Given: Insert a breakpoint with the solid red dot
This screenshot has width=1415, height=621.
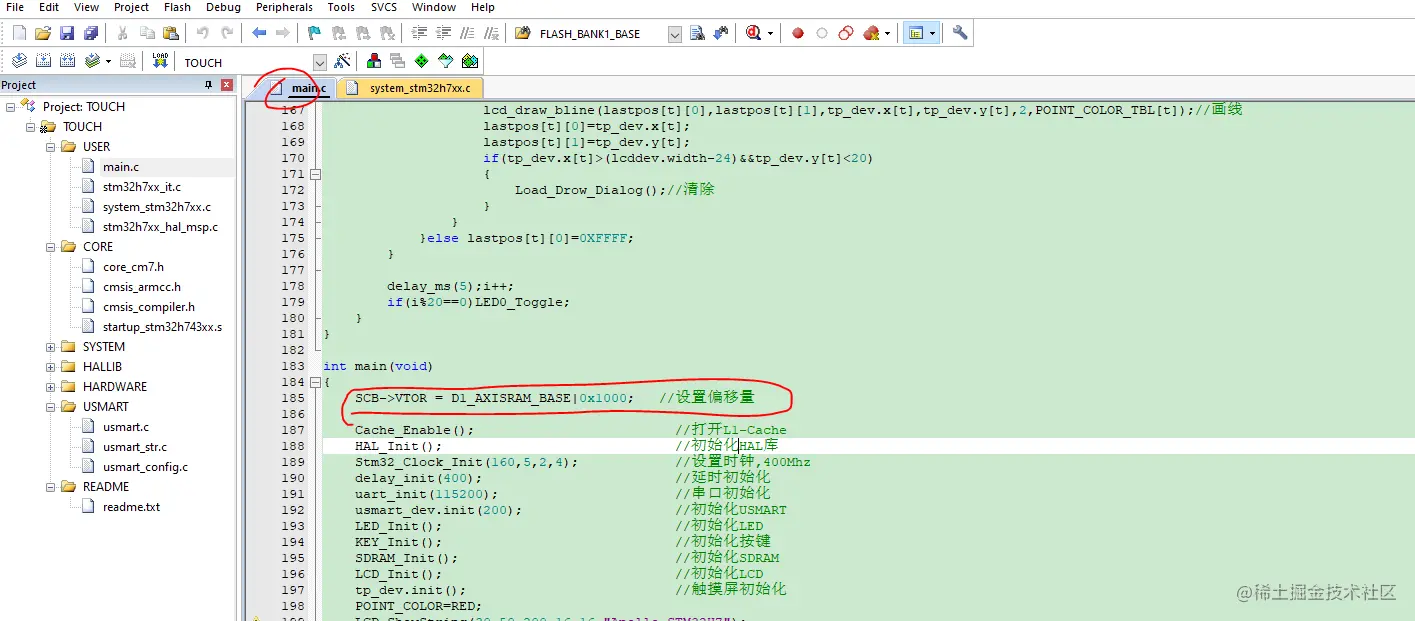Looking at the screenshot, I should tap(798, 33).
